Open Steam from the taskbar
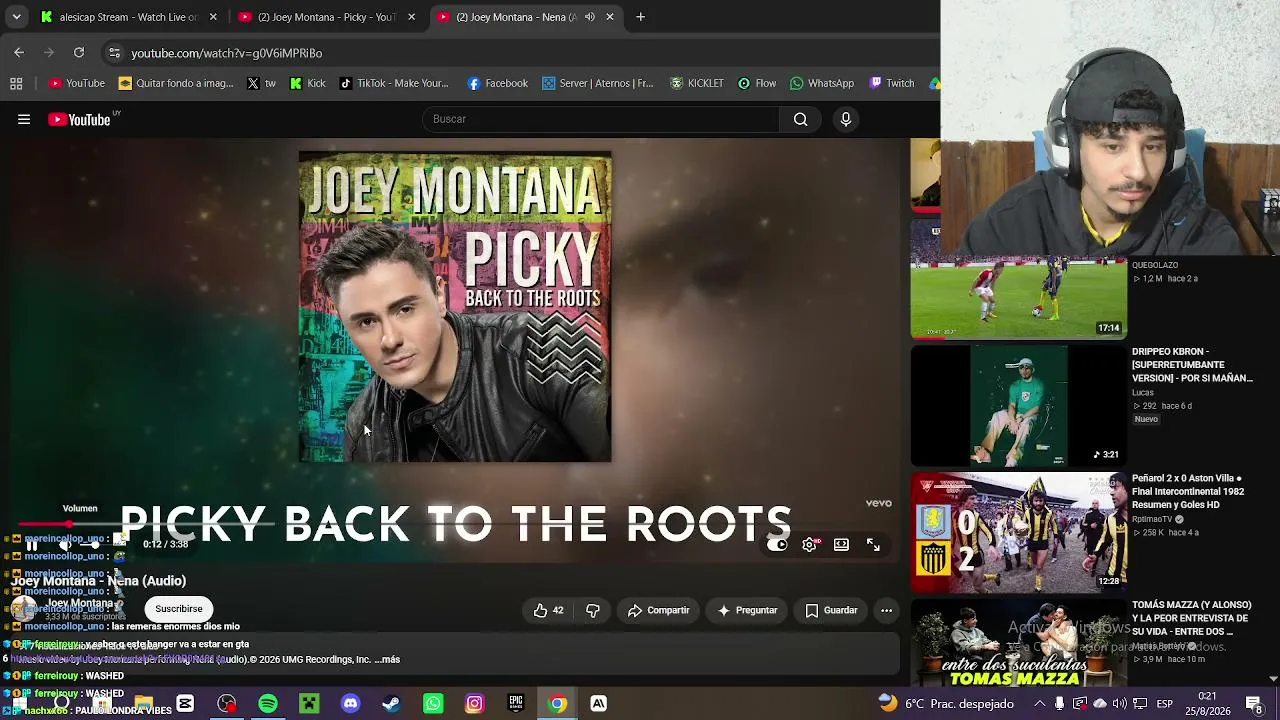Viewport: 1280px width, 720px height. 391,703
